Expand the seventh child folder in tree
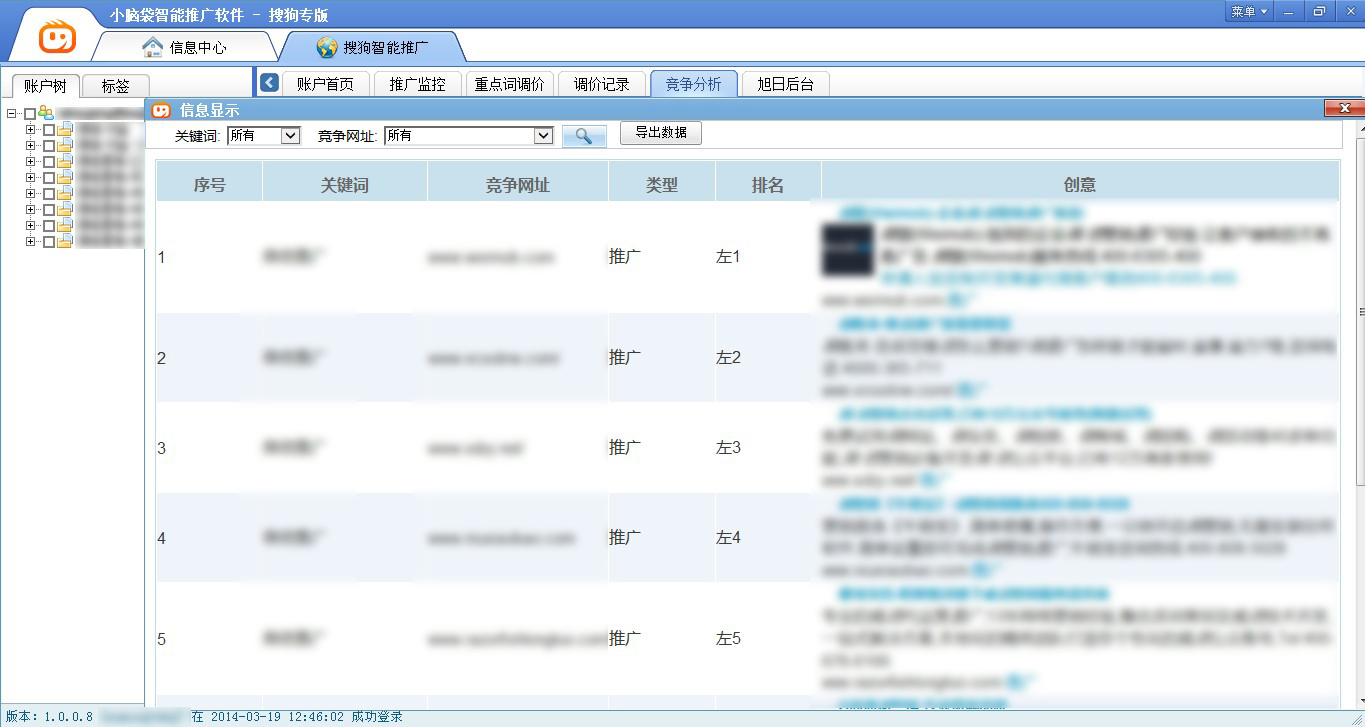The width and height of the screenshot is (1365, 727). click(x=30, y=226)
